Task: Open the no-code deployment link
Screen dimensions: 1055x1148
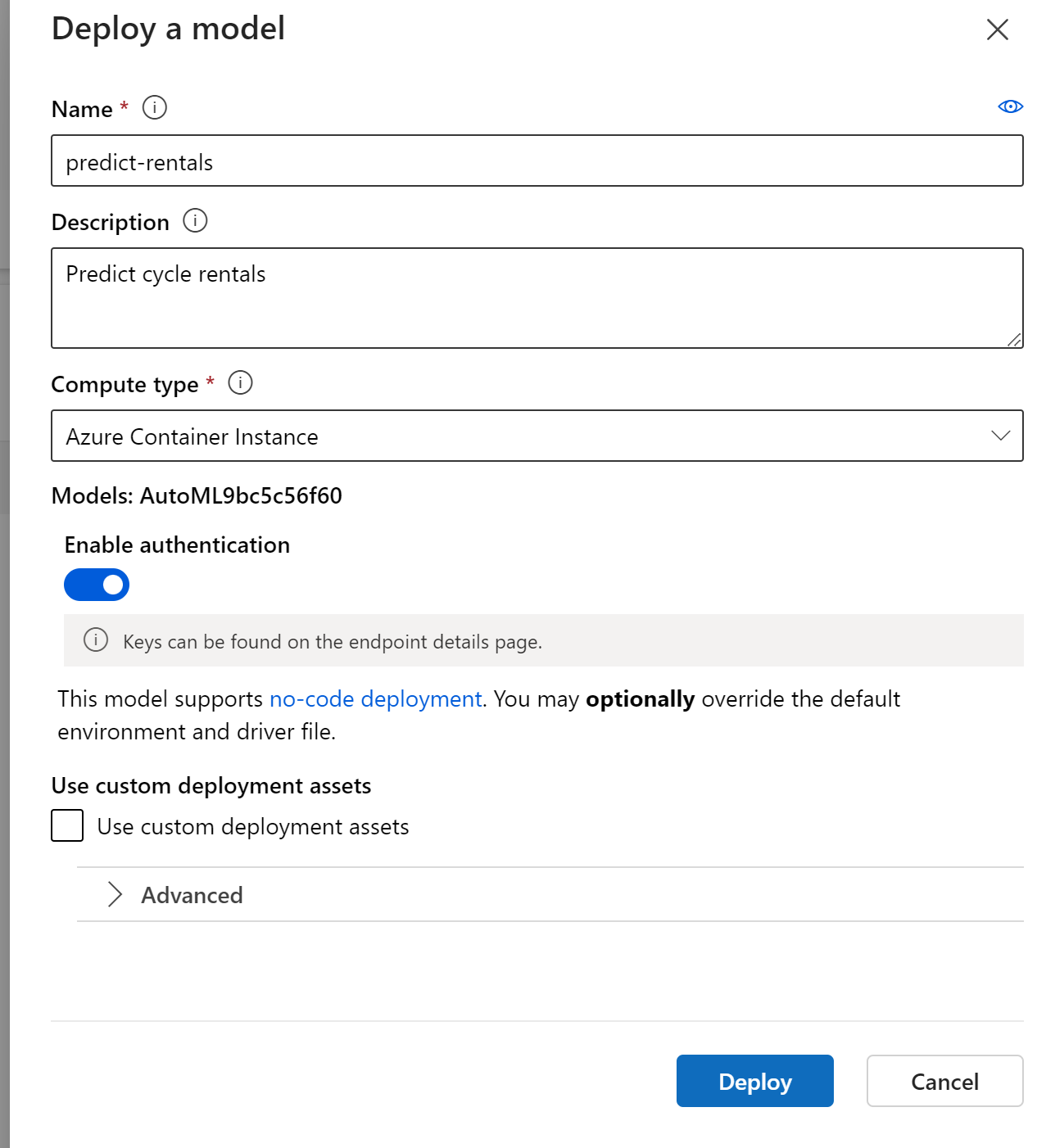Action: (375, 698)
